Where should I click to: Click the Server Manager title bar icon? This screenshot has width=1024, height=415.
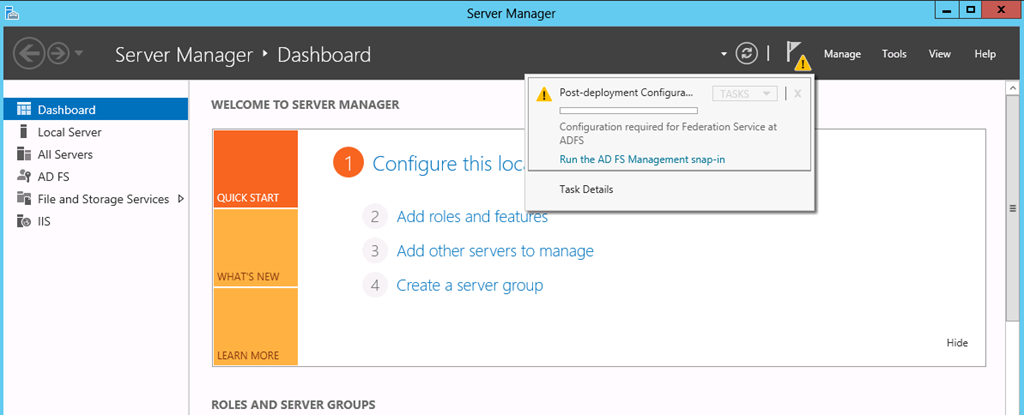click(x=11, y=12)
